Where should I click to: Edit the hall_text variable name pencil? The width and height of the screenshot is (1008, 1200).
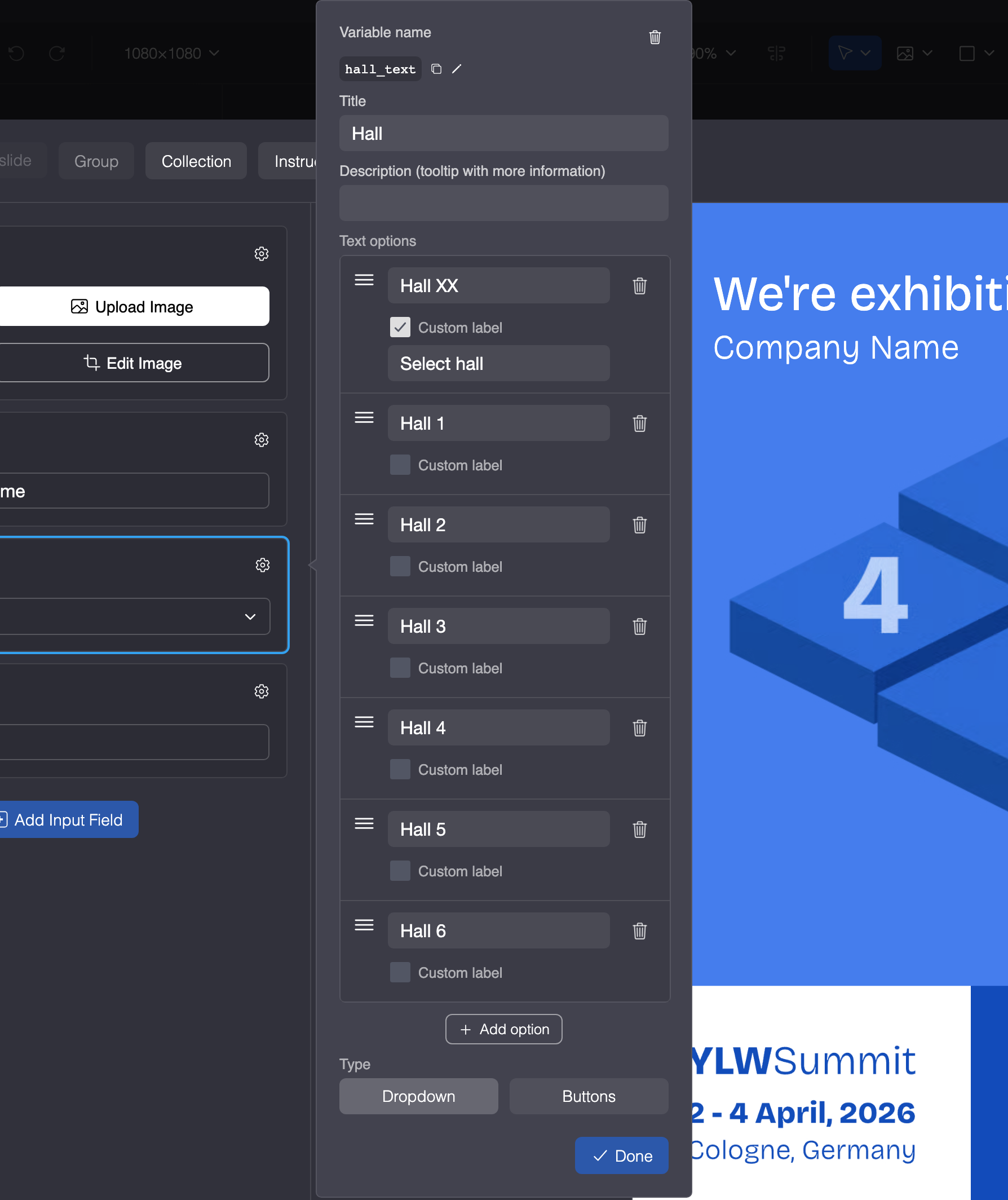pyautogui.click(x=457, y=69)
